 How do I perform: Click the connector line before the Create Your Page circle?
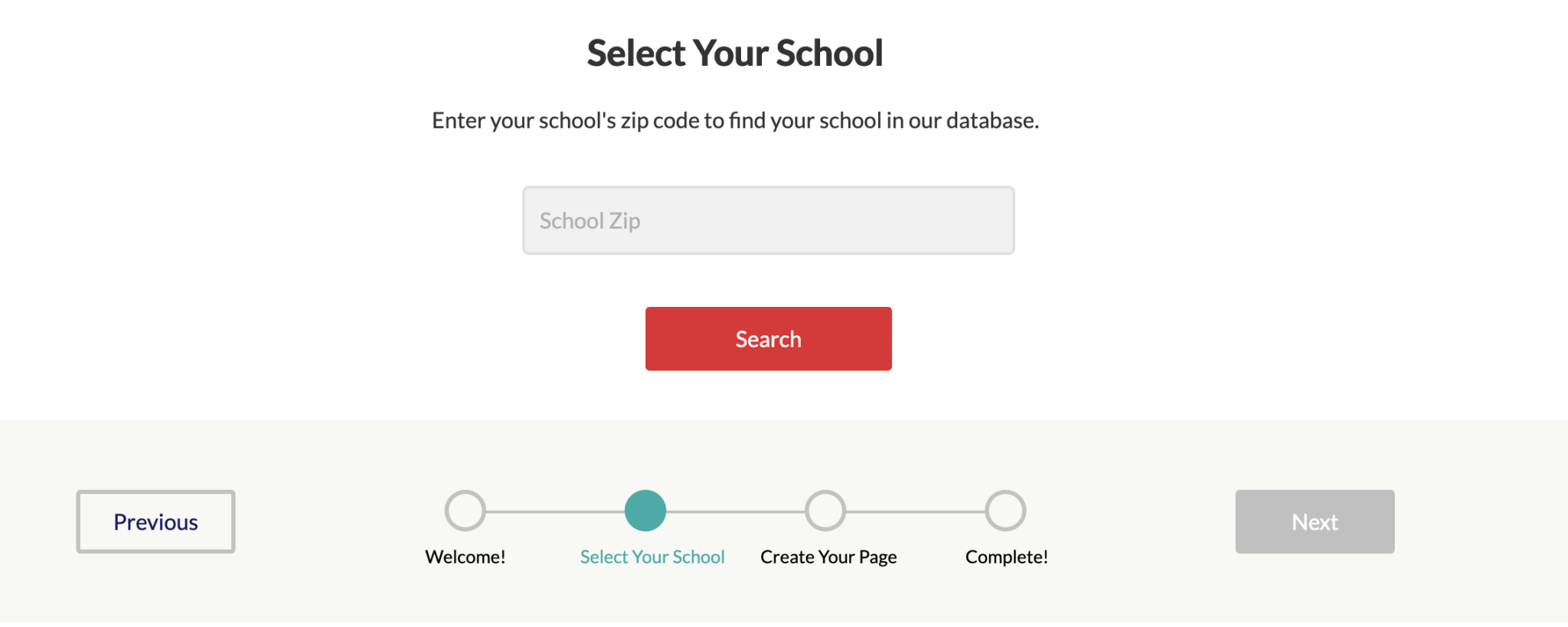tap(736, 511)
